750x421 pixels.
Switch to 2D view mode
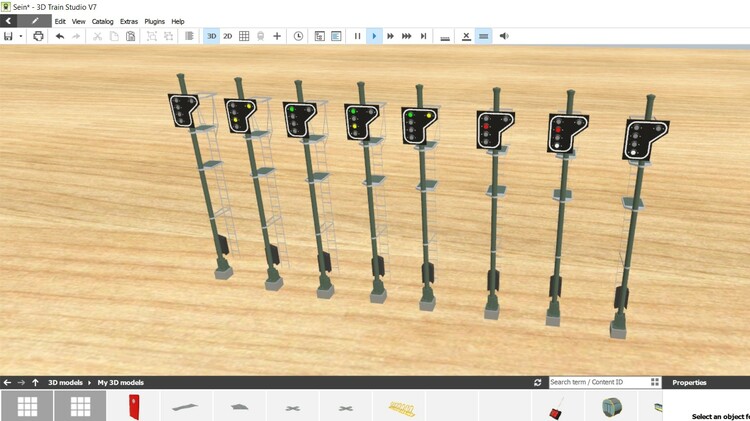click(227, 36)
